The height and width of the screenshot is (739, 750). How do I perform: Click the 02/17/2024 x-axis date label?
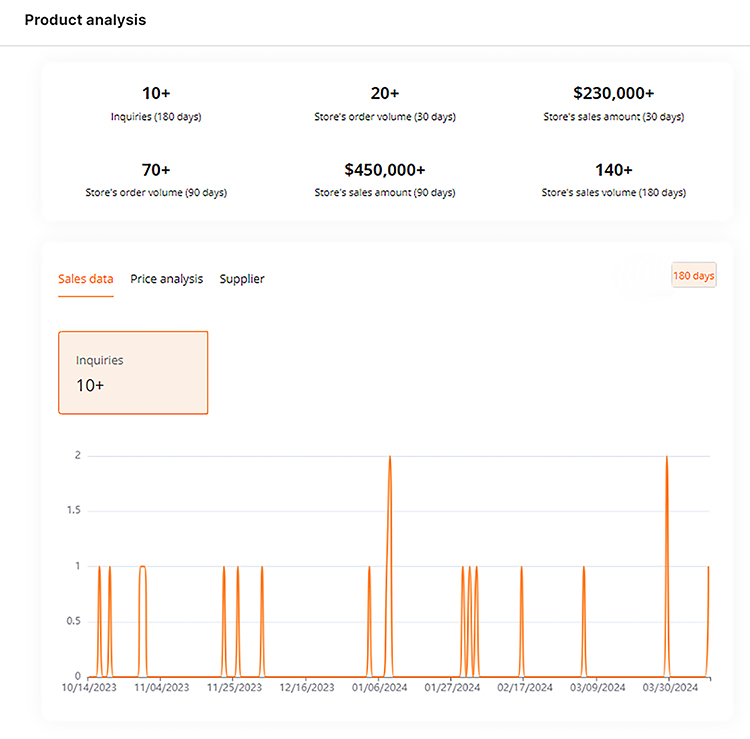click(525, 688)
